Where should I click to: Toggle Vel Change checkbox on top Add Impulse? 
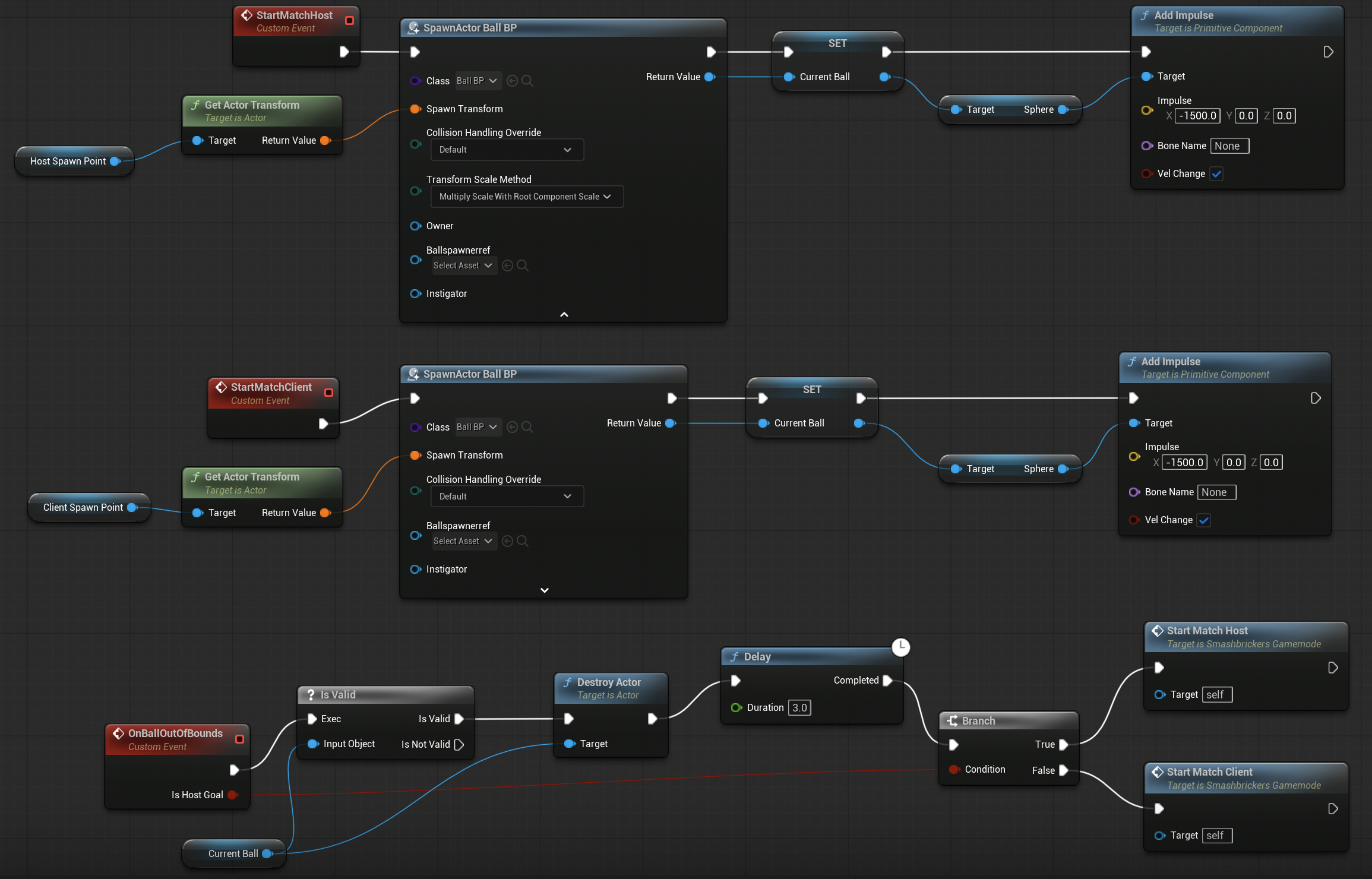coord(1216,174)
